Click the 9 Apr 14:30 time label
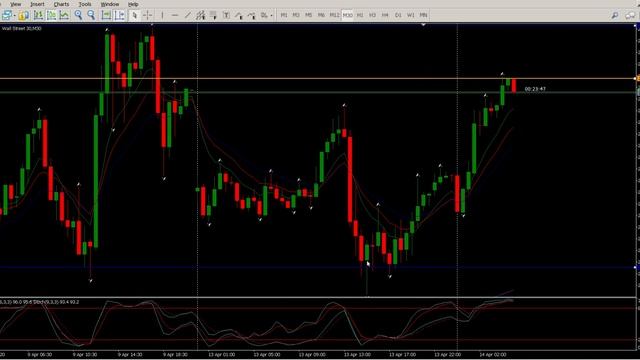This screenshot has width=640, height=360. tap(130, 355)
